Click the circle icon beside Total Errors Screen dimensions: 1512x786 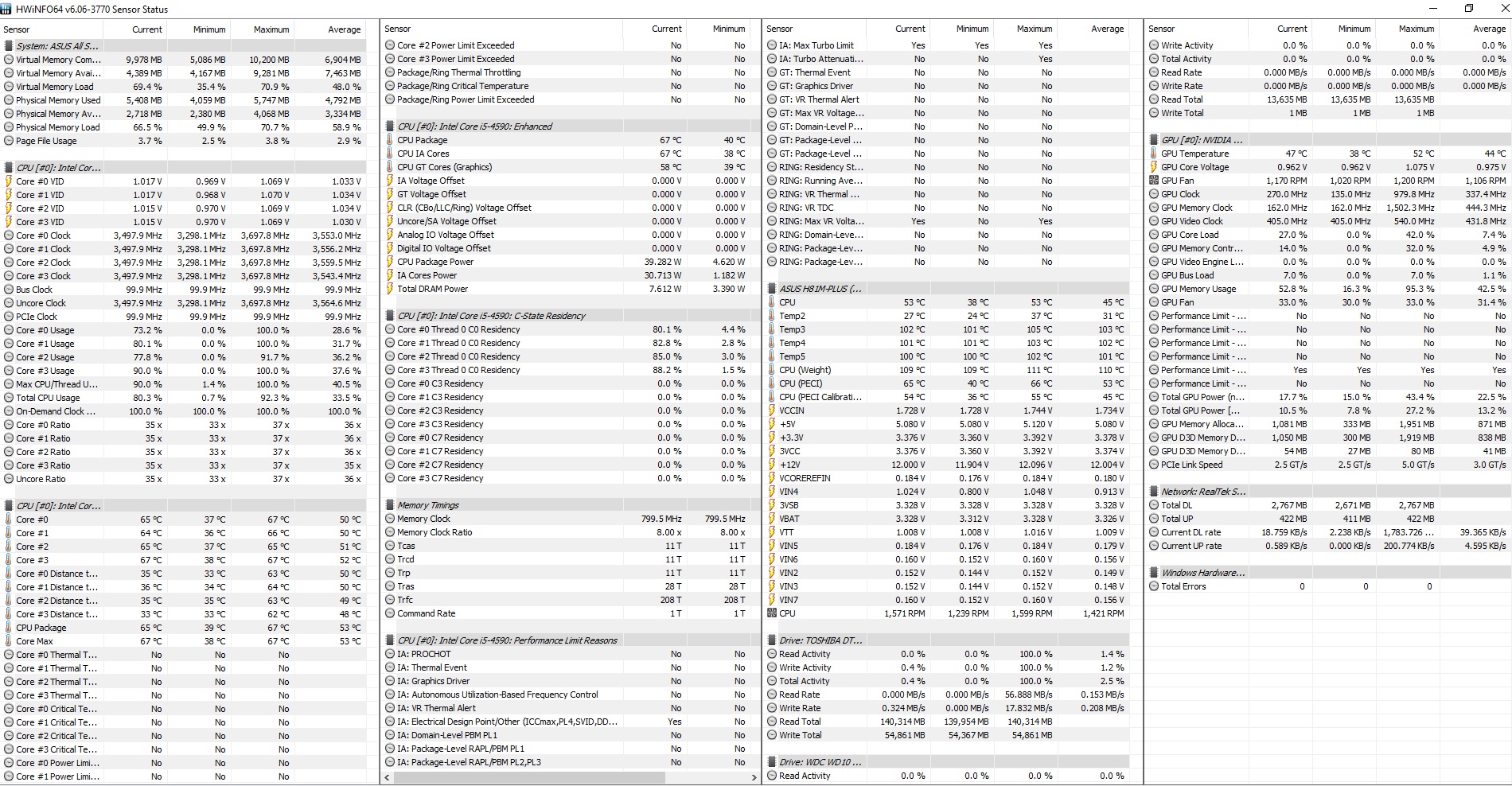tap(1154, 586)
